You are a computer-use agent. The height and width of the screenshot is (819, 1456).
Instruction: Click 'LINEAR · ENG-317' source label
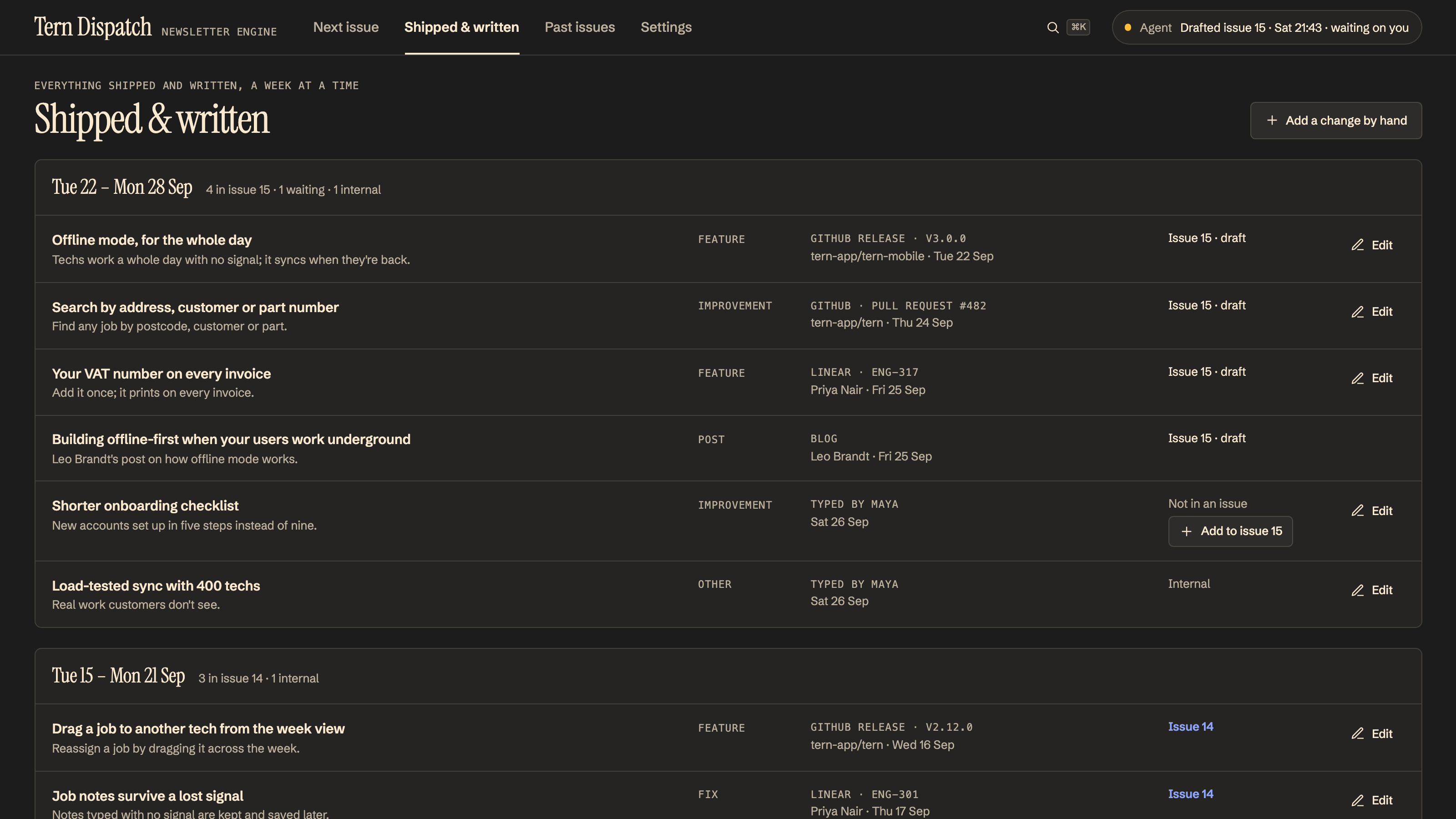click(x=864, y=373)
